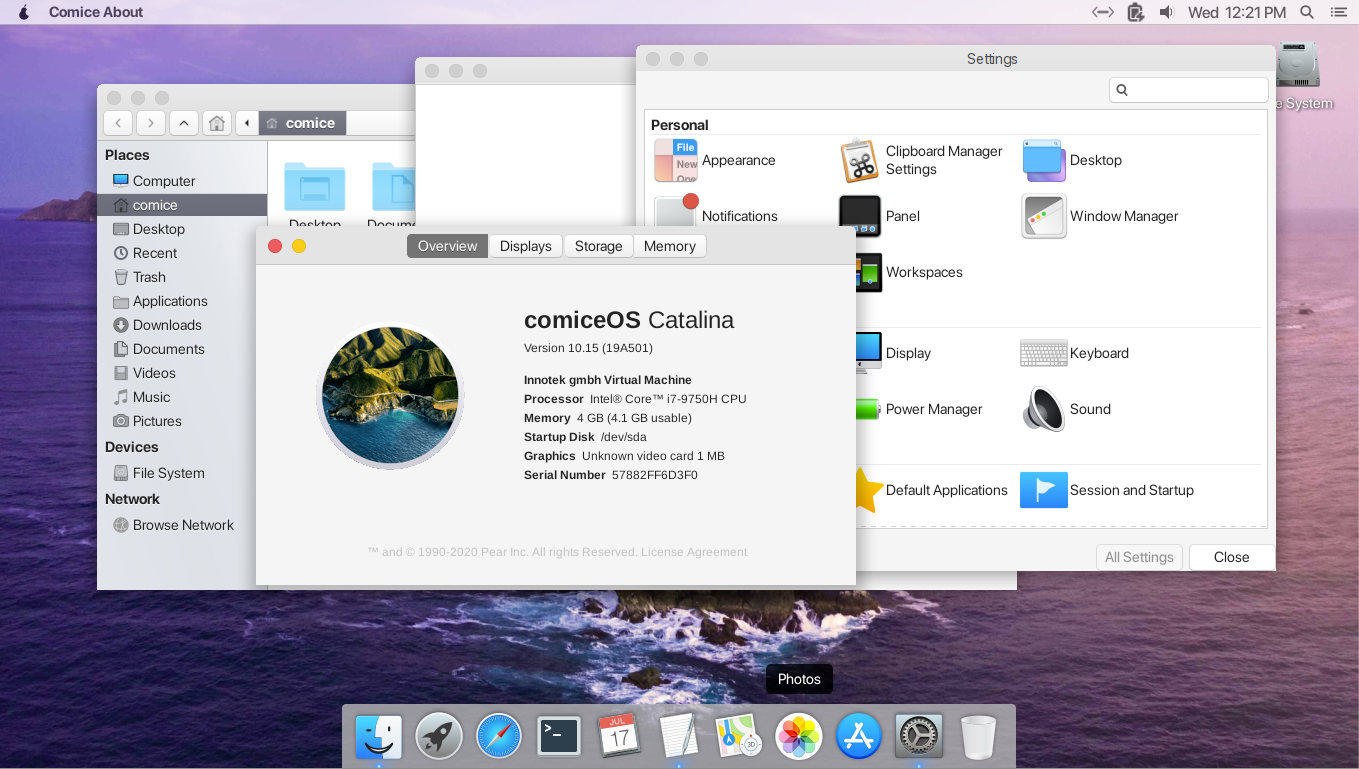Switch to the Storage tab
The image size is (1359, 769).
pos(598,245)
